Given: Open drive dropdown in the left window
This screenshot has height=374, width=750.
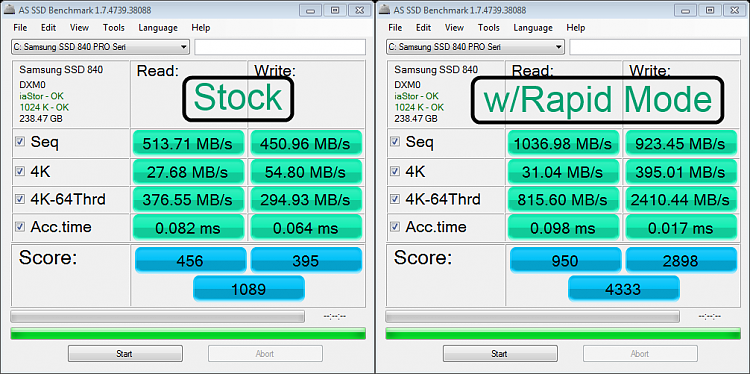Looking at the screenshot, I should (100, 47).
